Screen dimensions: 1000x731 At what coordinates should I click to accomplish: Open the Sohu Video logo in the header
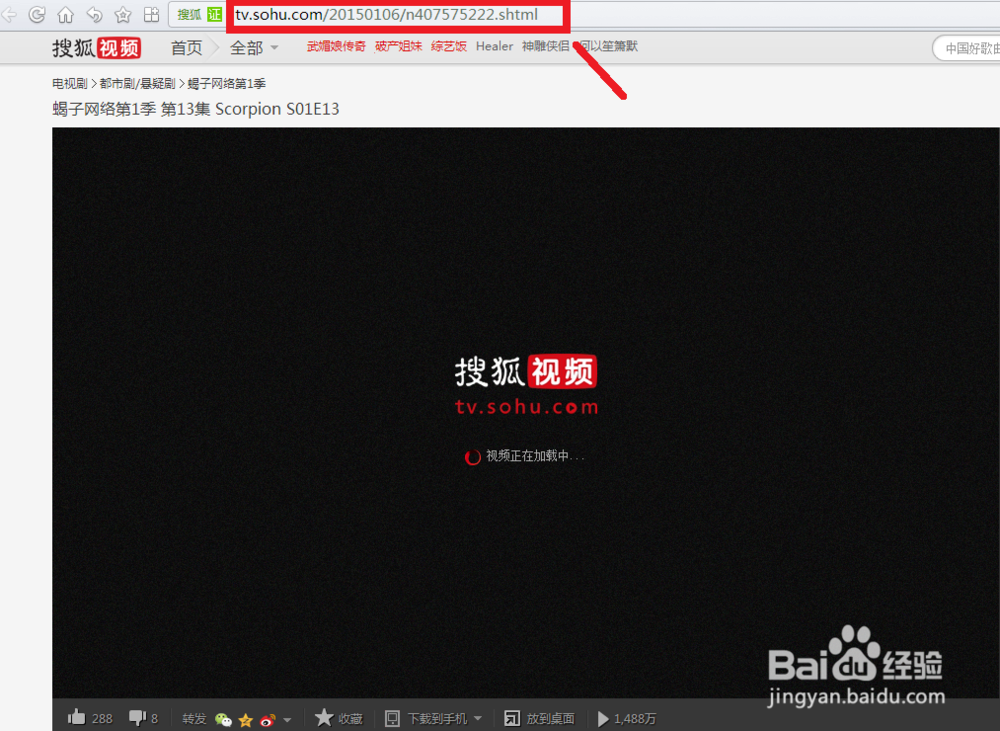[x=96, y=48]
